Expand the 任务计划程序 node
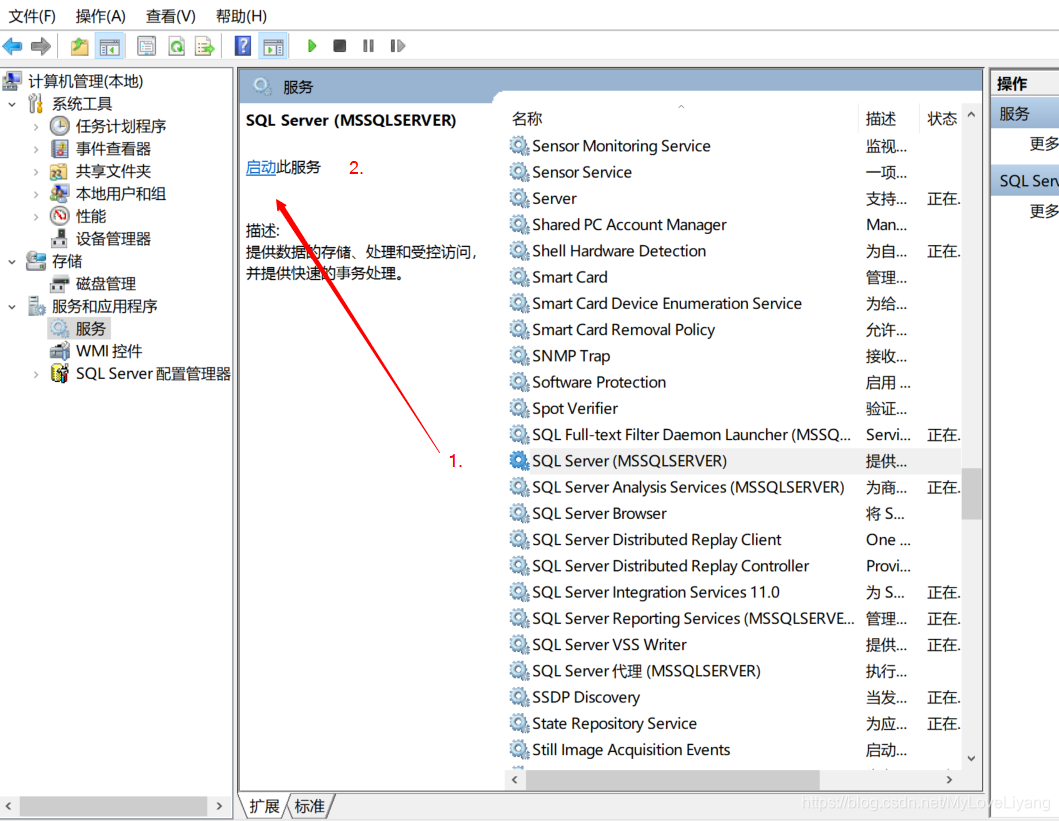This screenshot has height=821, width=1059. coord(36,126)
